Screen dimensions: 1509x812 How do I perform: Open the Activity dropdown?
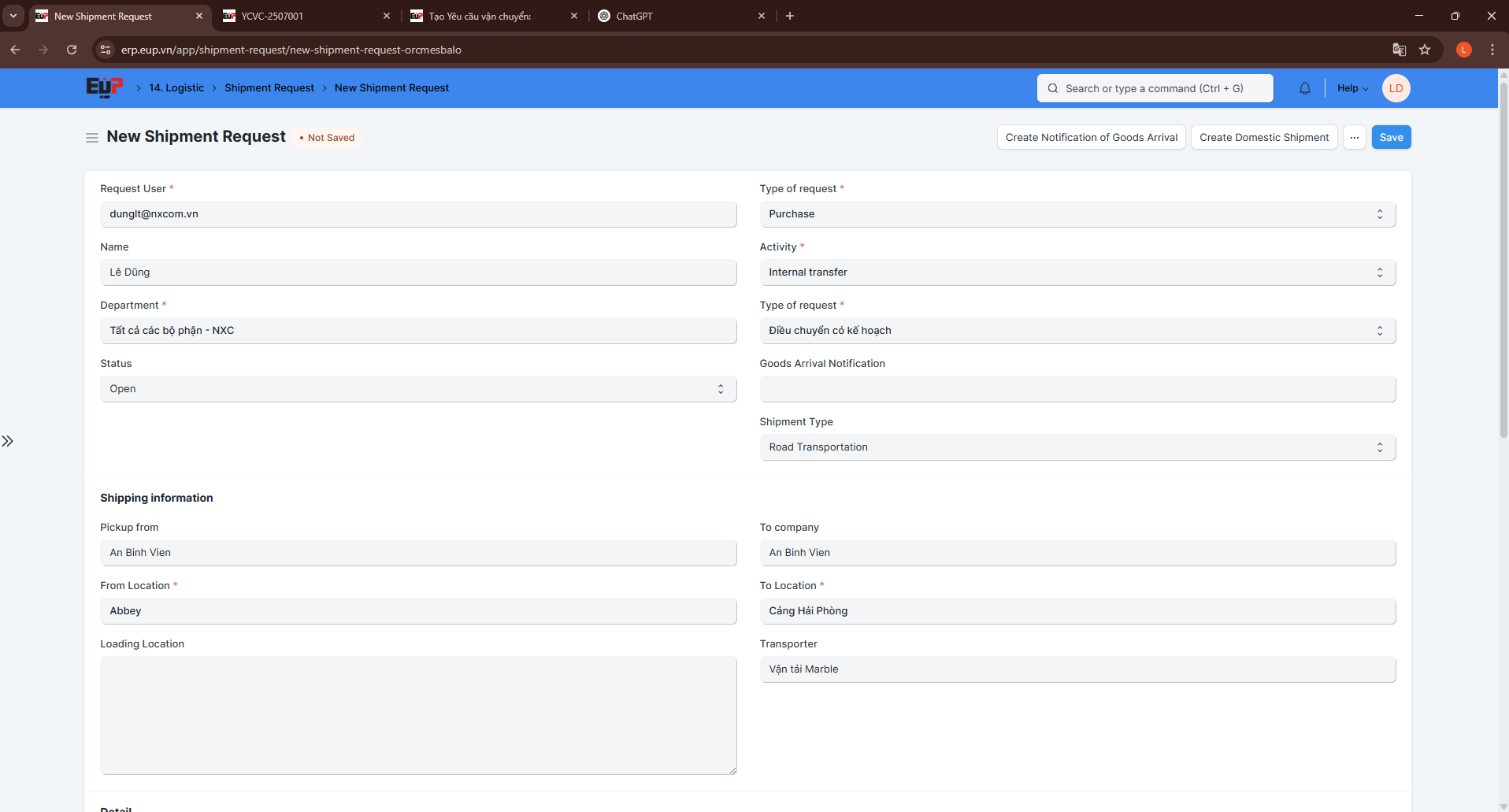(1077, 273)
